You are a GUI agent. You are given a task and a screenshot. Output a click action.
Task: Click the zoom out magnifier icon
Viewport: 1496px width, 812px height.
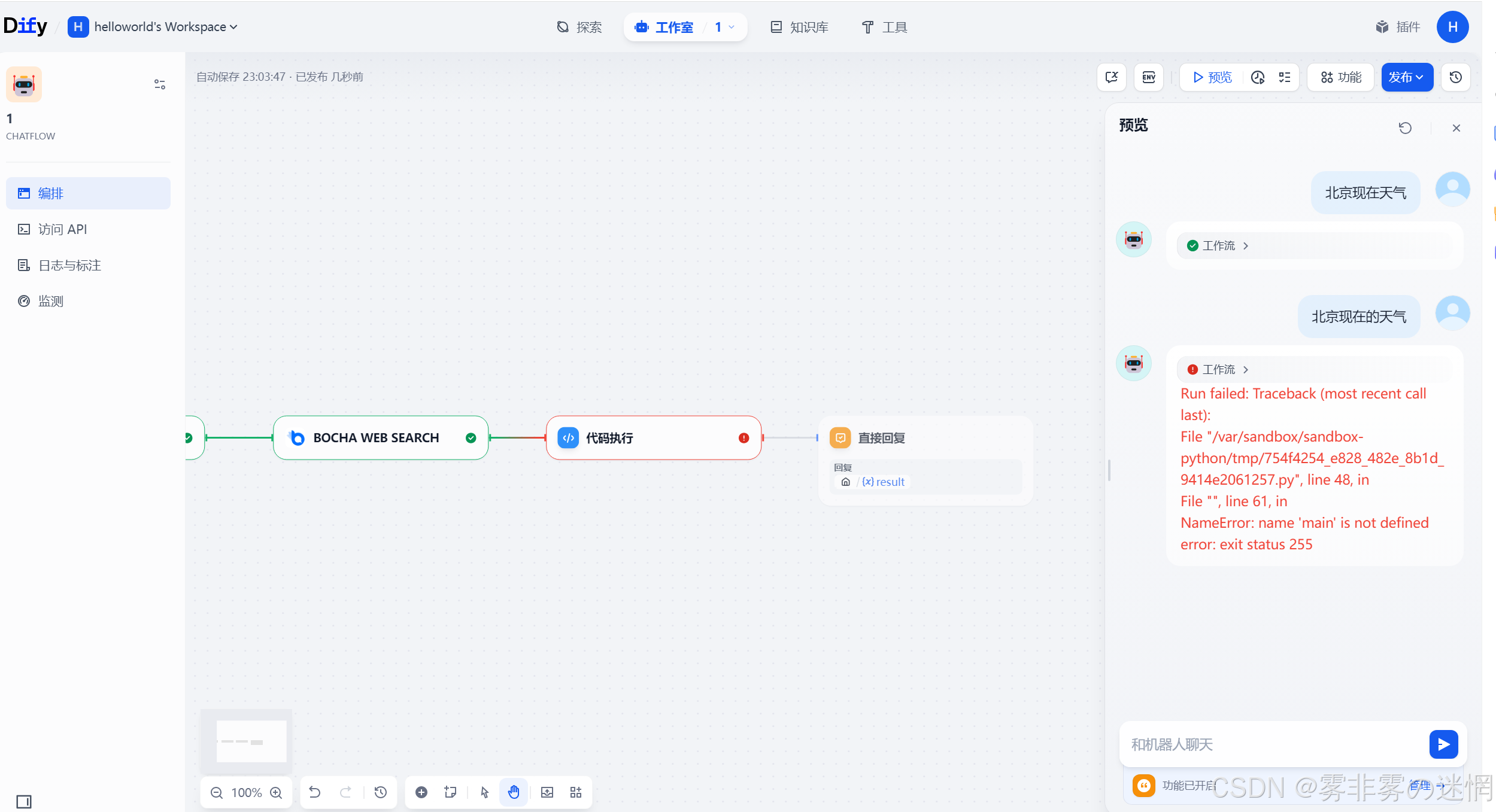point(217,793)
